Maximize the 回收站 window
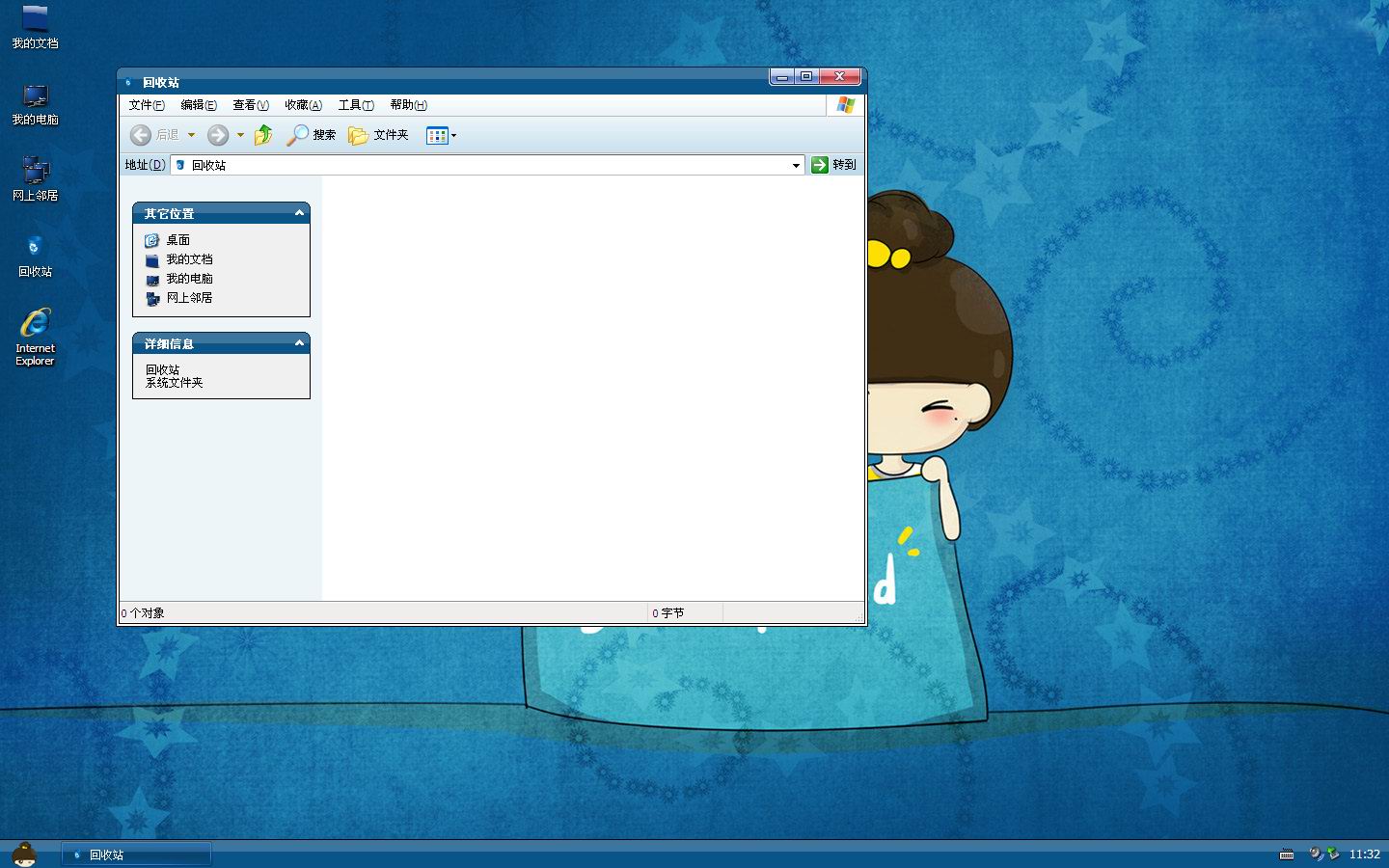The width and height of the screenshot is (1389, 868). pos(806,76)
